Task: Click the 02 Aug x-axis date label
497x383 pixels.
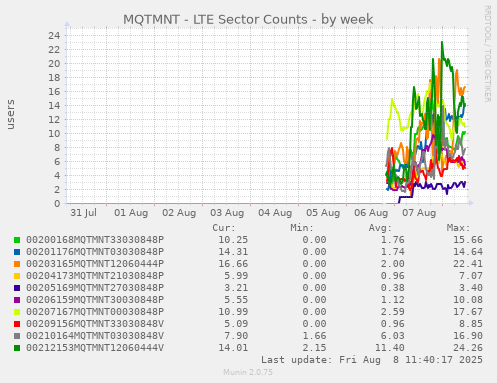Action: (x=179, y=213)
